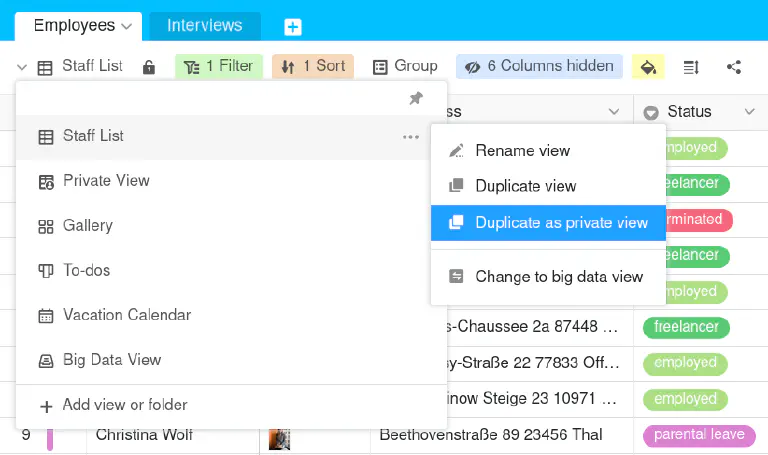Open the 1 Filter settings
This screenshot has height=455, width=768.
pyautogui.click(x=219, y=67)
